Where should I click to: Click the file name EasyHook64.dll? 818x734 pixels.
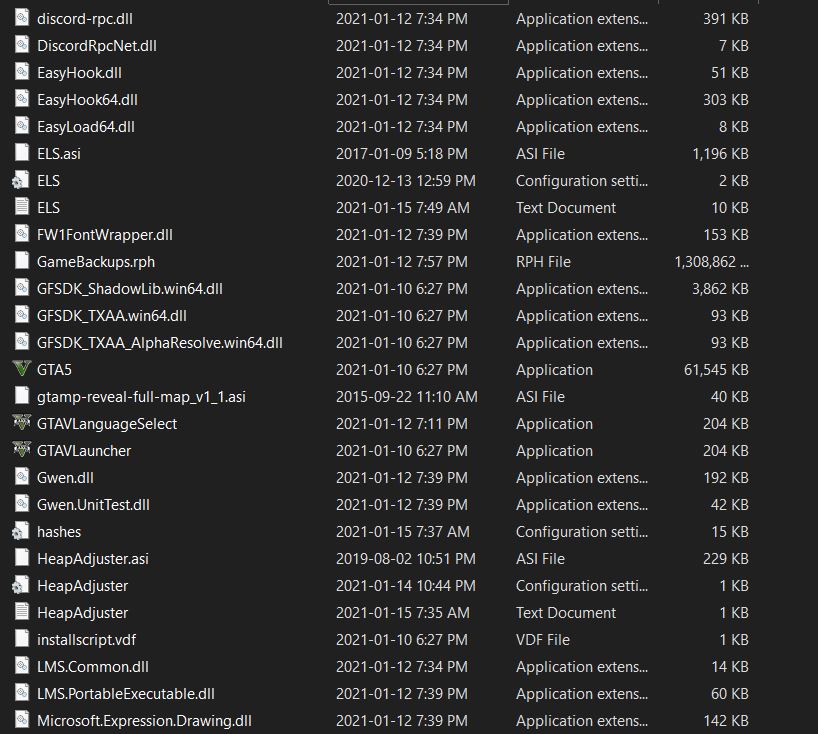87,100
